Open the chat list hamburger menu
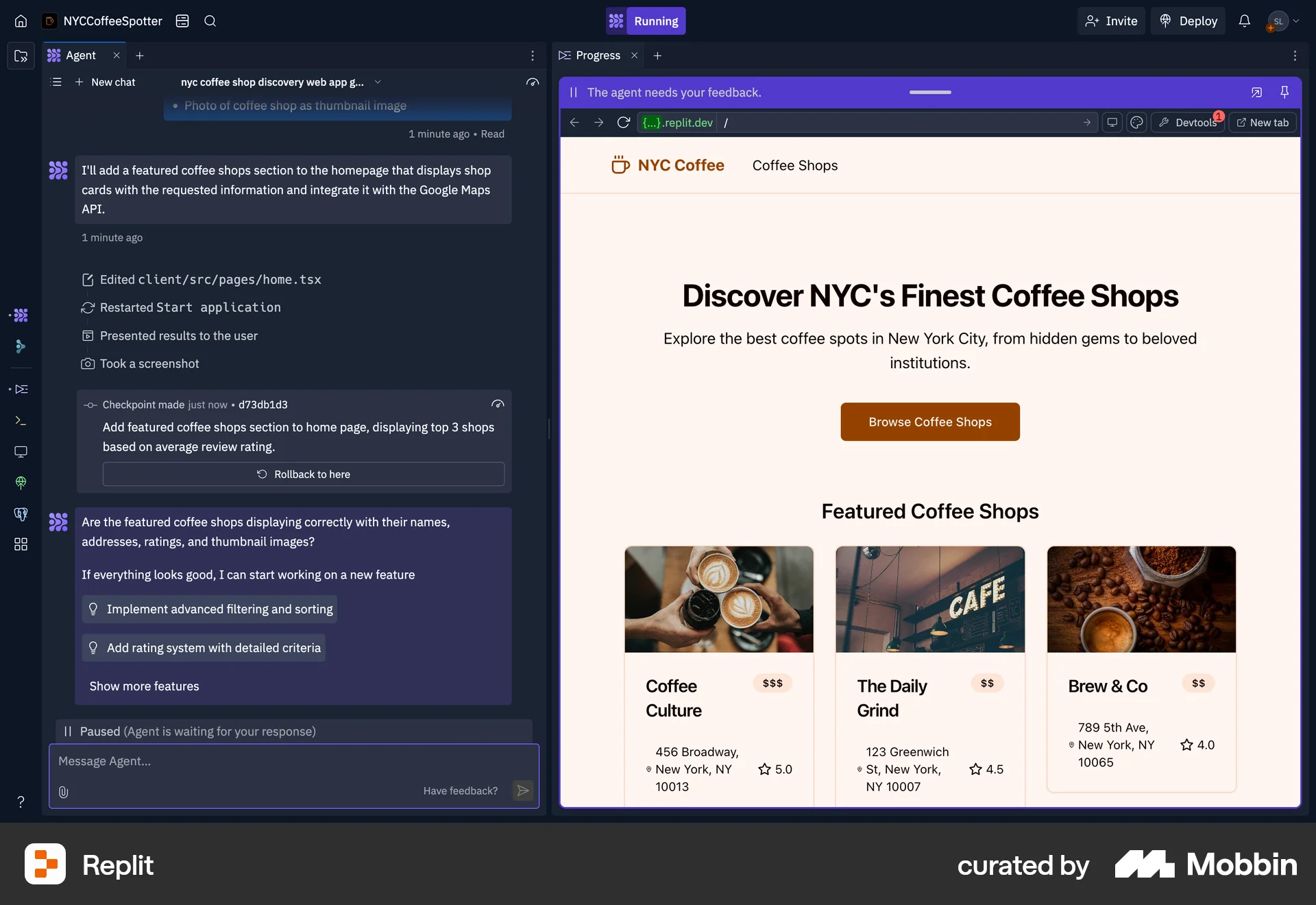The width and height of the screenshot is (1316, 905). pyautogui.click(x=56, y=82)
